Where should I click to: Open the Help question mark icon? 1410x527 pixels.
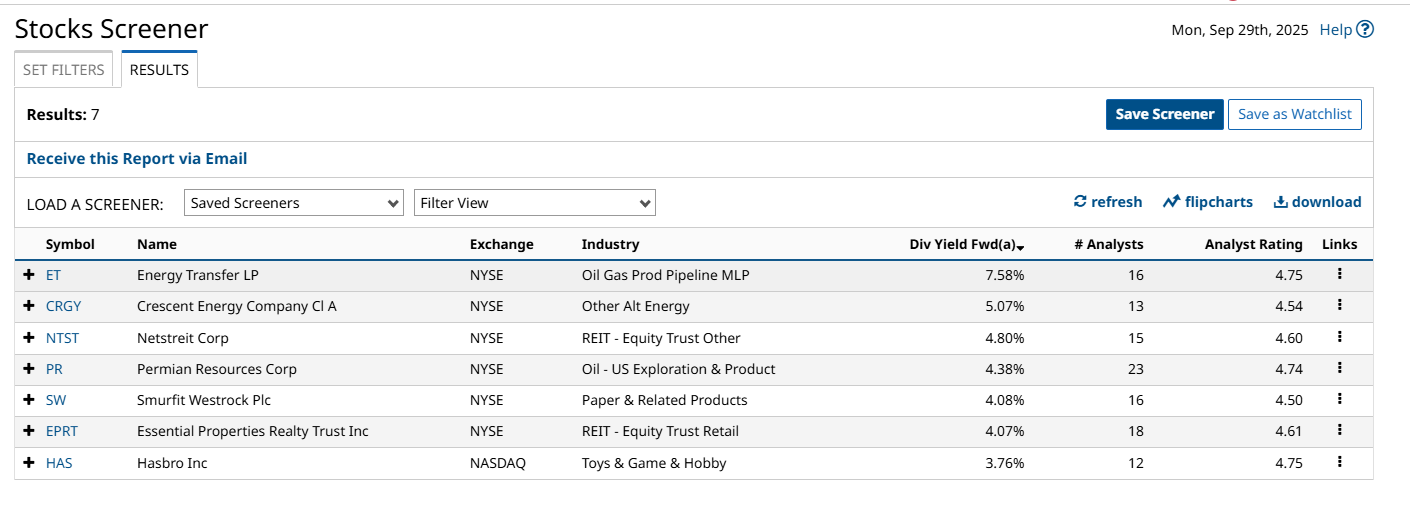[1365, 30]
